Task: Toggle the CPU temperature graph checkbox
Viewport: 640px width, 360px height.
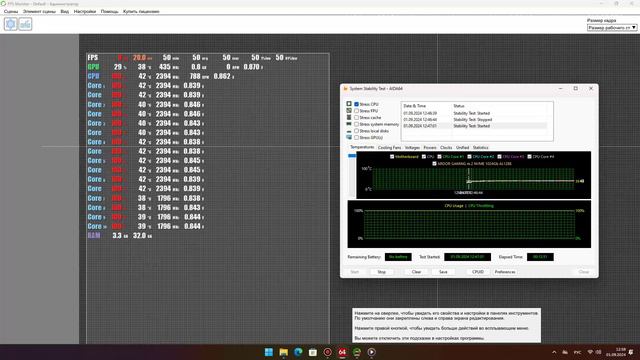Action: coord(424,157)
